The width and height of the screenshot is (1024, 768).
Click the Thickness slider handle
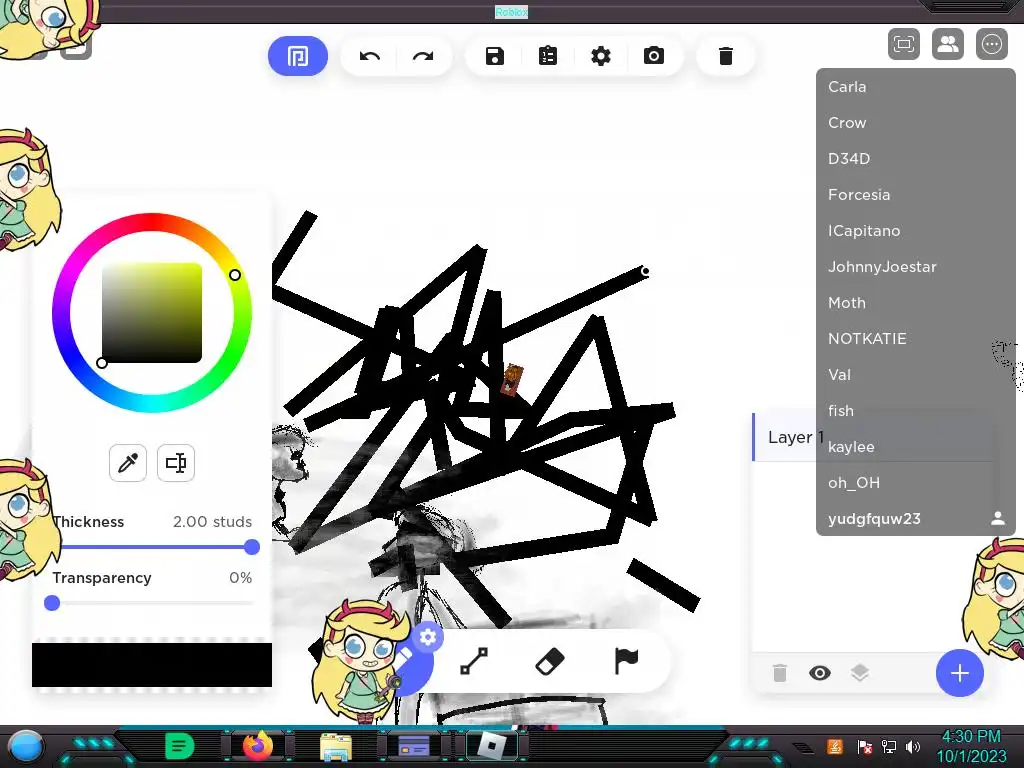coord(252,547)
